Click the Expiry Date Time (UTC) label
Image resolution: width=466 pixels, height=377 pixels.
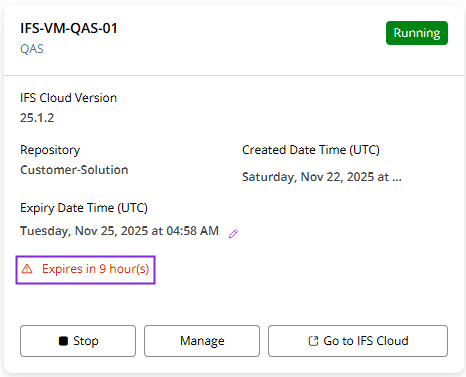(x=84, y=208)
